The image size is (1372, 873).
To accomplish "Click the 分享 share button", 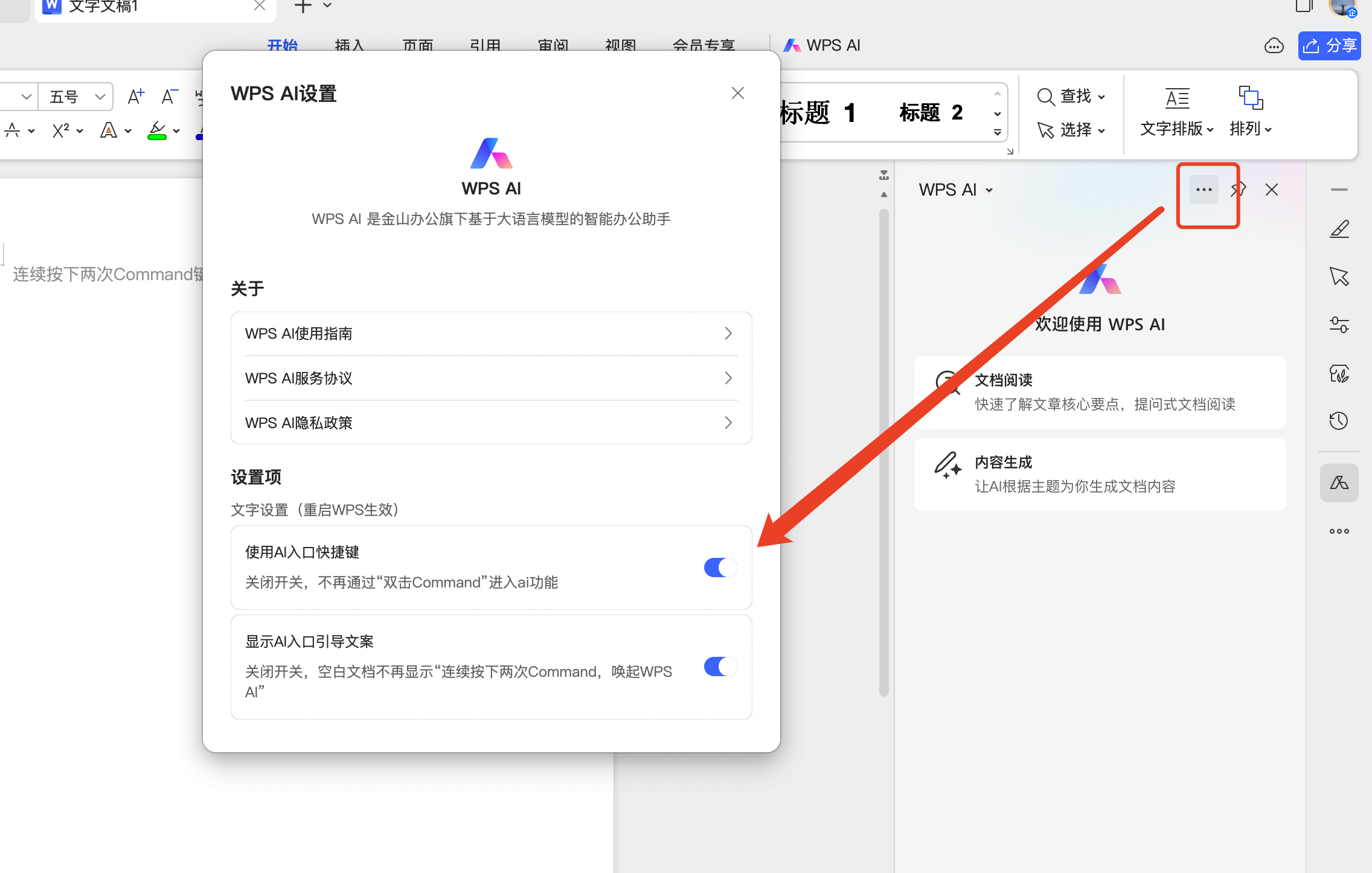I will tap(1329, 46).
